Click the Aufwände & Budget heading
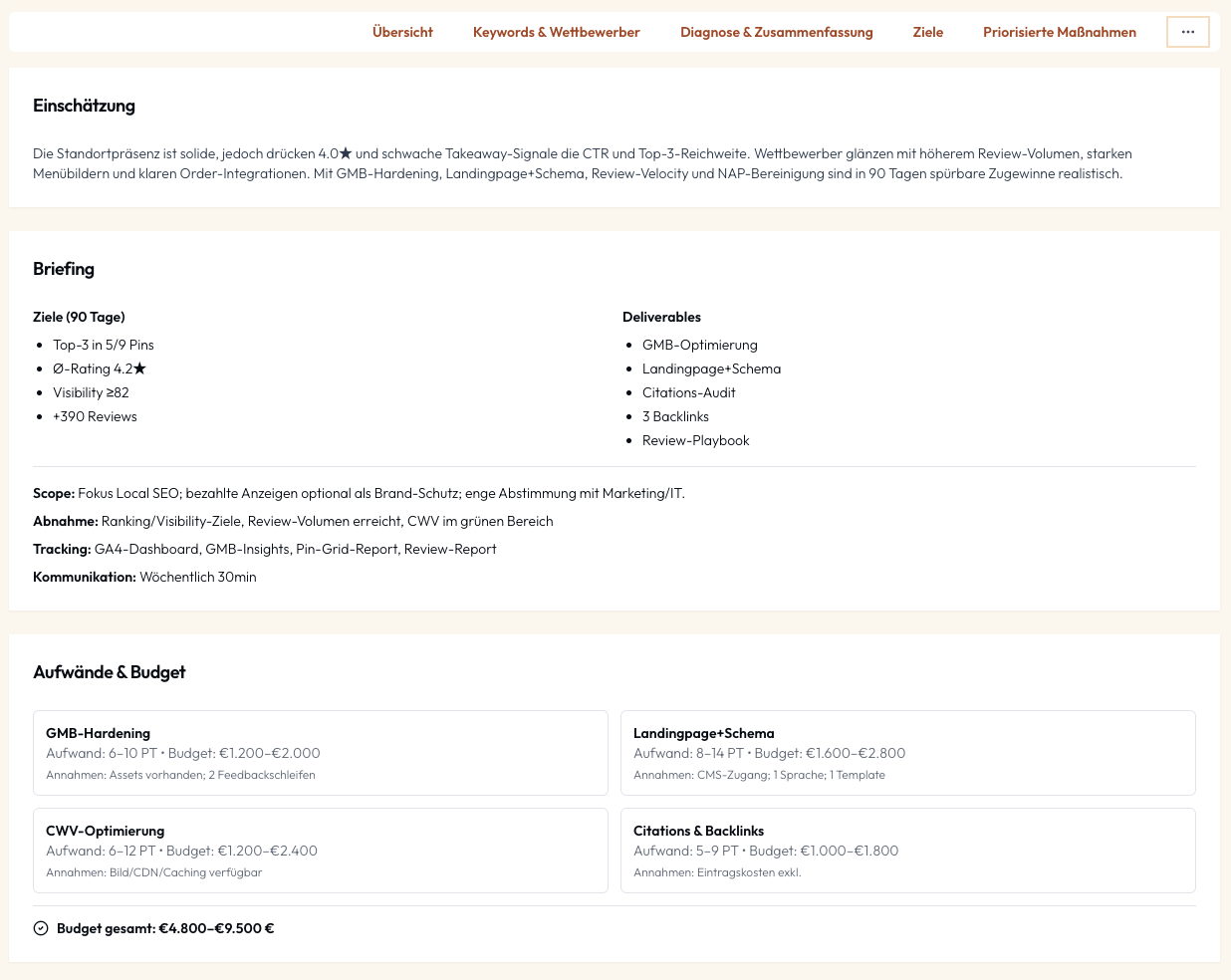The height and width of the screenshot is (980, 1231). [110, 672]
